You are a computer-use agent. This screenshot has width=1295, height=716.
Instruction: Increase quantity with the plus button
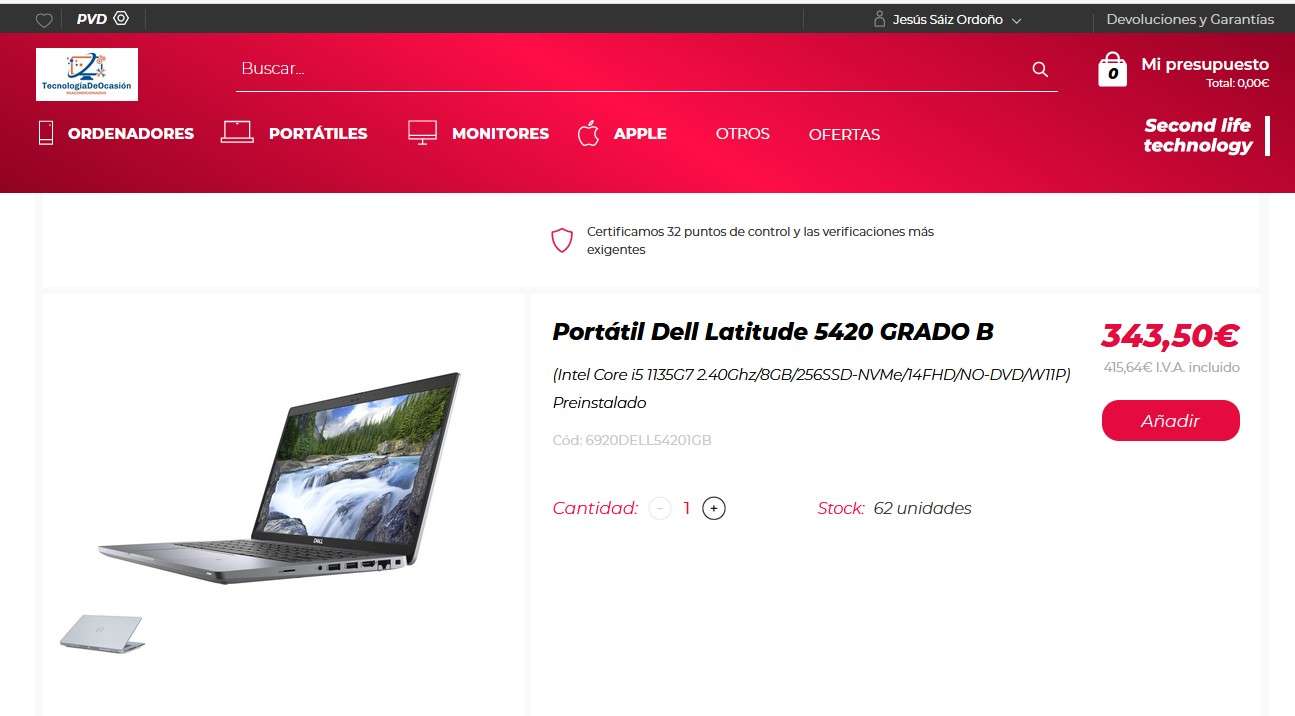[x=713, y=508]
